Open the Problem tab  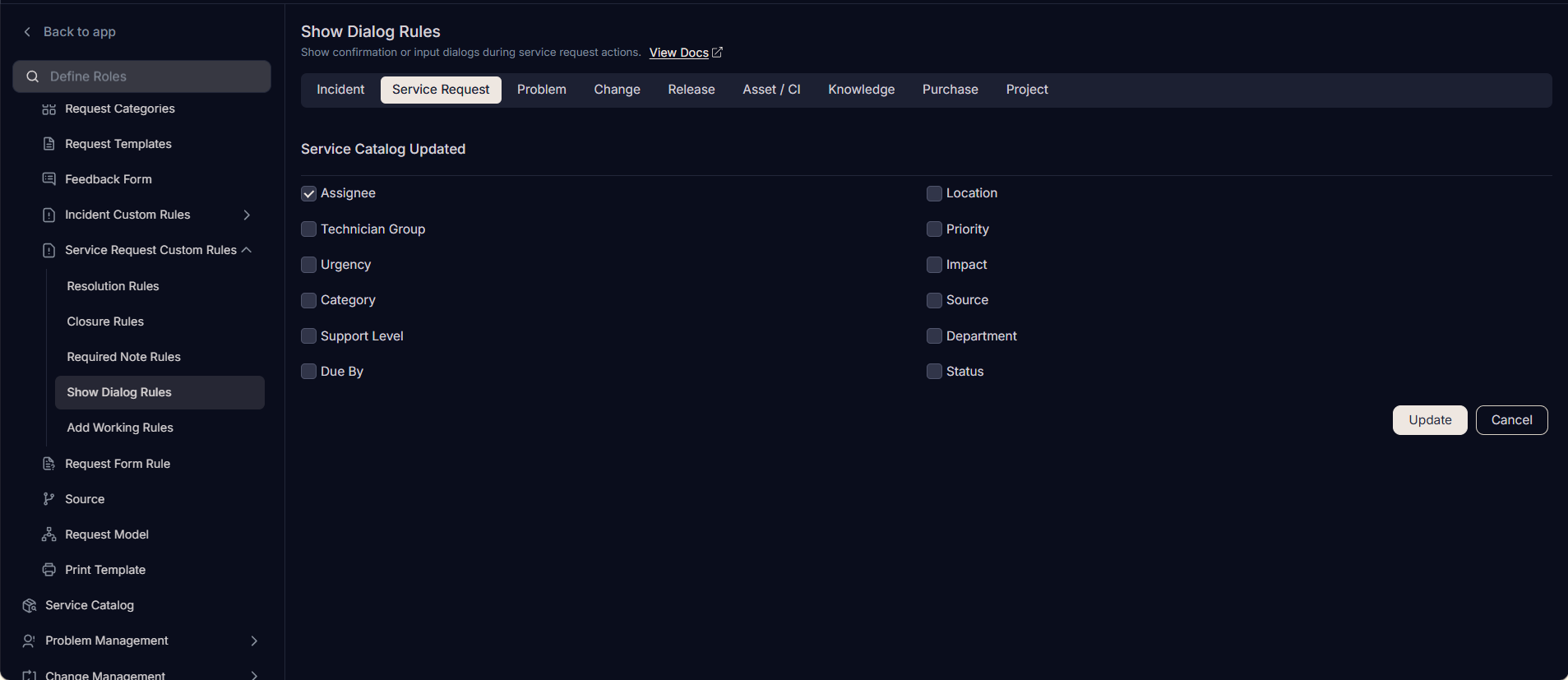coord(542,90)
